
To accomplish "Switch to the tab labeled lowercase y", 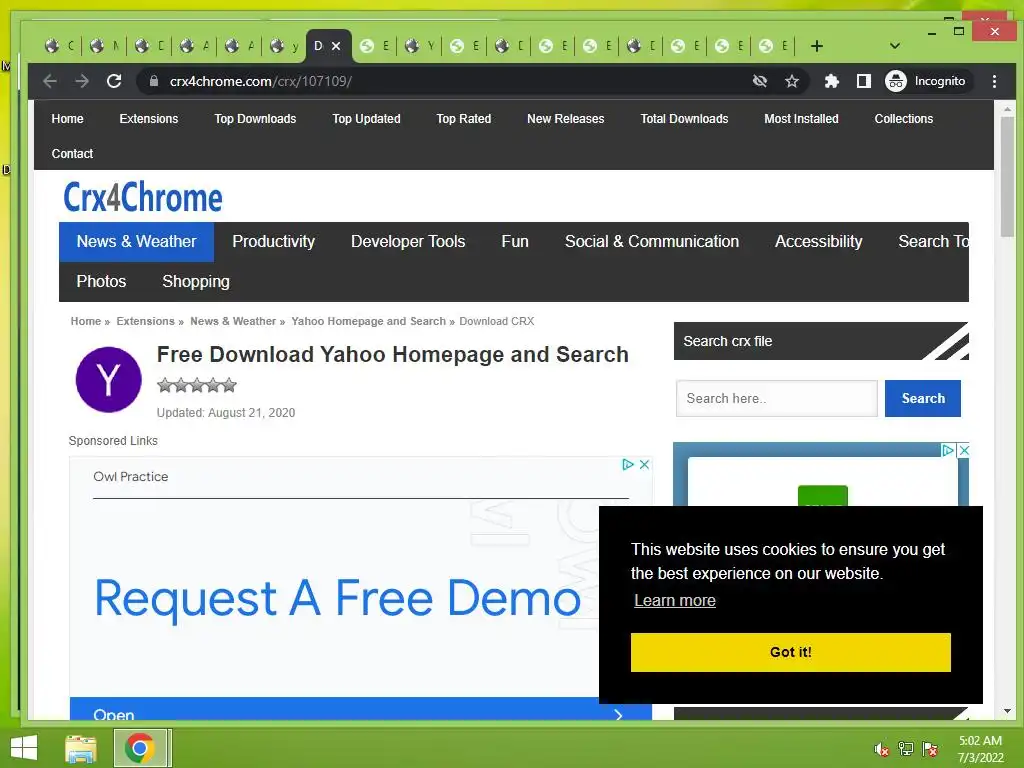I will pos(285,46).
